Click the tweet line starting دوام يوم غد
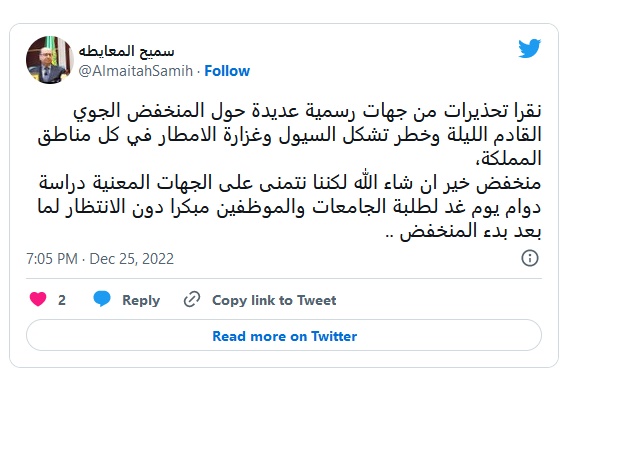 (x=290, y=207)
